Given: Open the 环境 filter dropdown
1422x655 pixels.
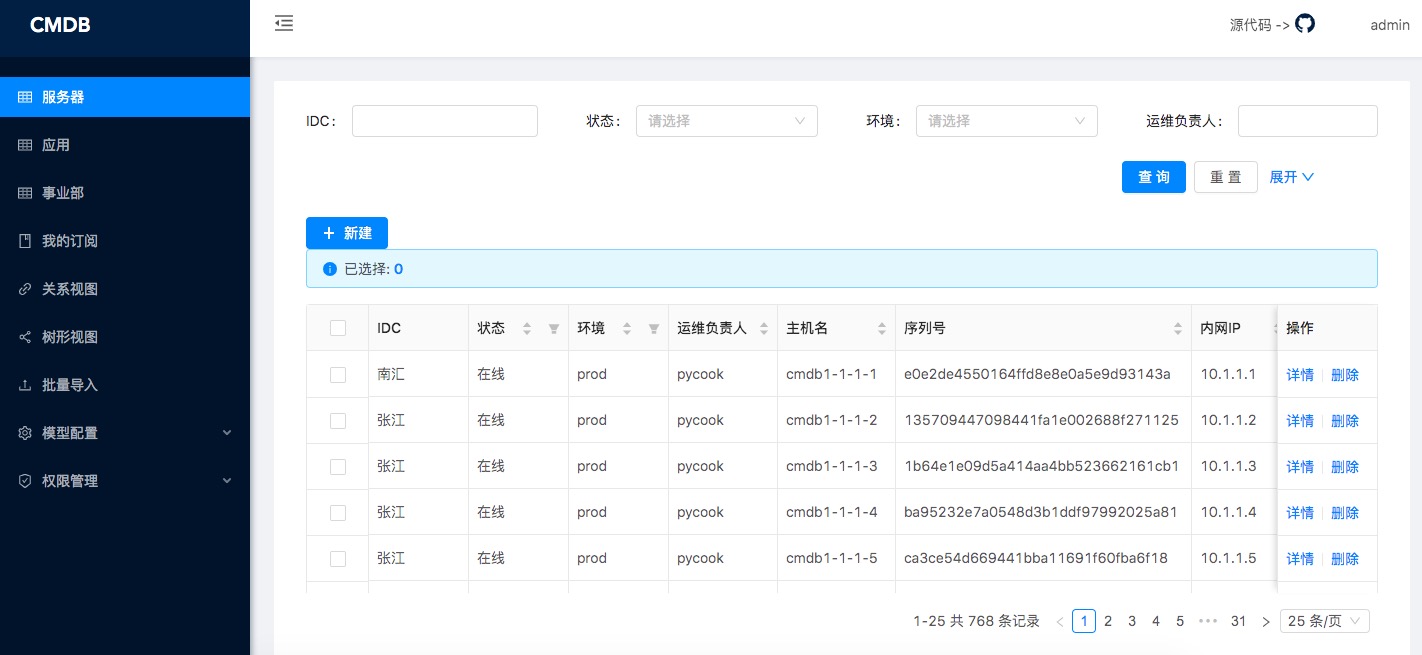Looking at the screenshot, I should coord(1006,121).
